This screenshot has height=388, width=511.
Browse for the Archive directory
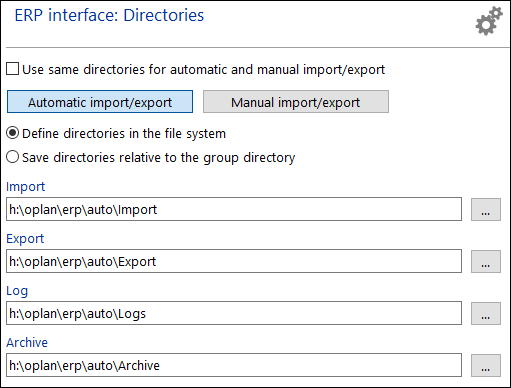pos(486,366)
